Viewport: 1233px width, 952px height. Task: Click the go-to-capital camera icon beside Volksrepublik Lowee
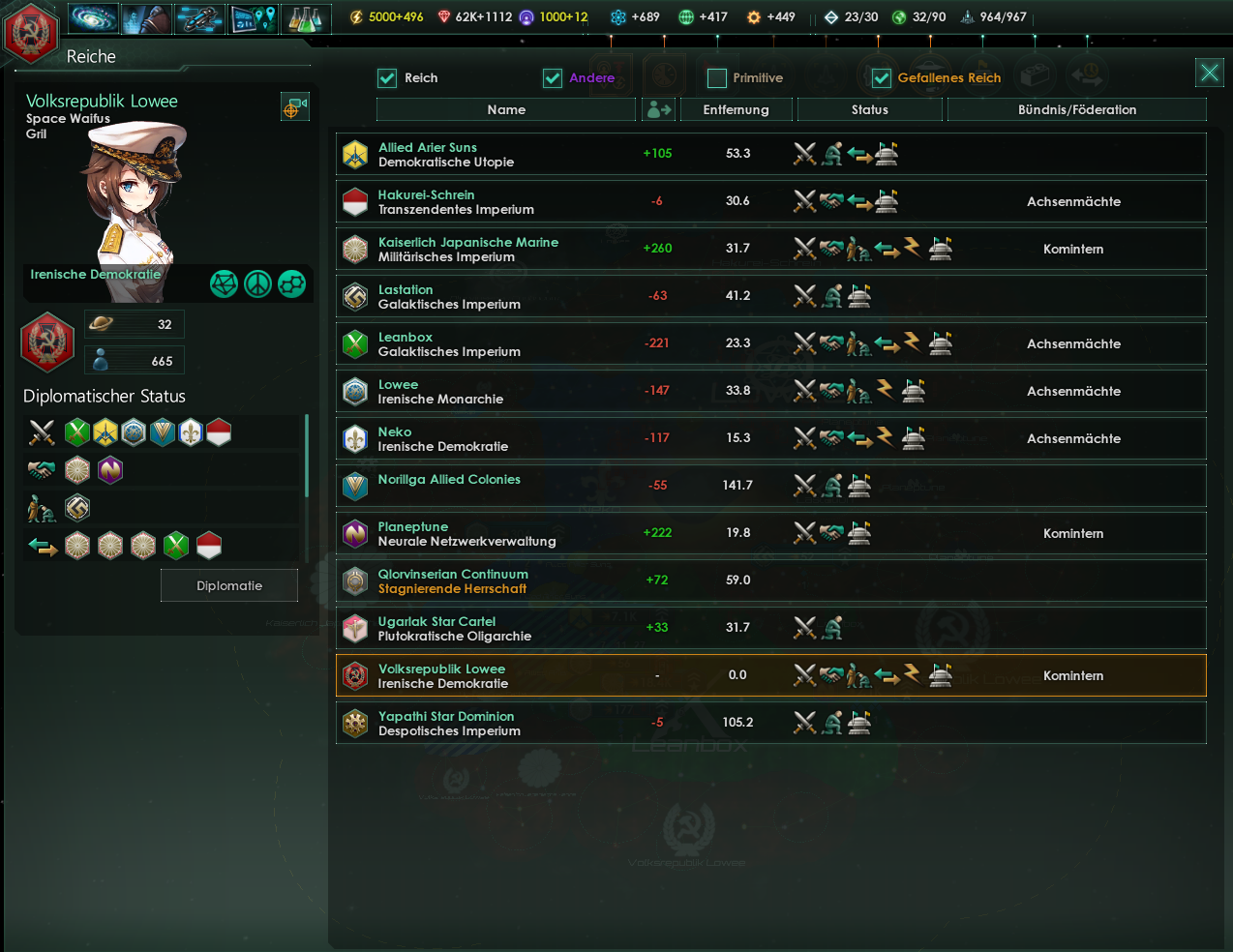[x=295, y=106]
